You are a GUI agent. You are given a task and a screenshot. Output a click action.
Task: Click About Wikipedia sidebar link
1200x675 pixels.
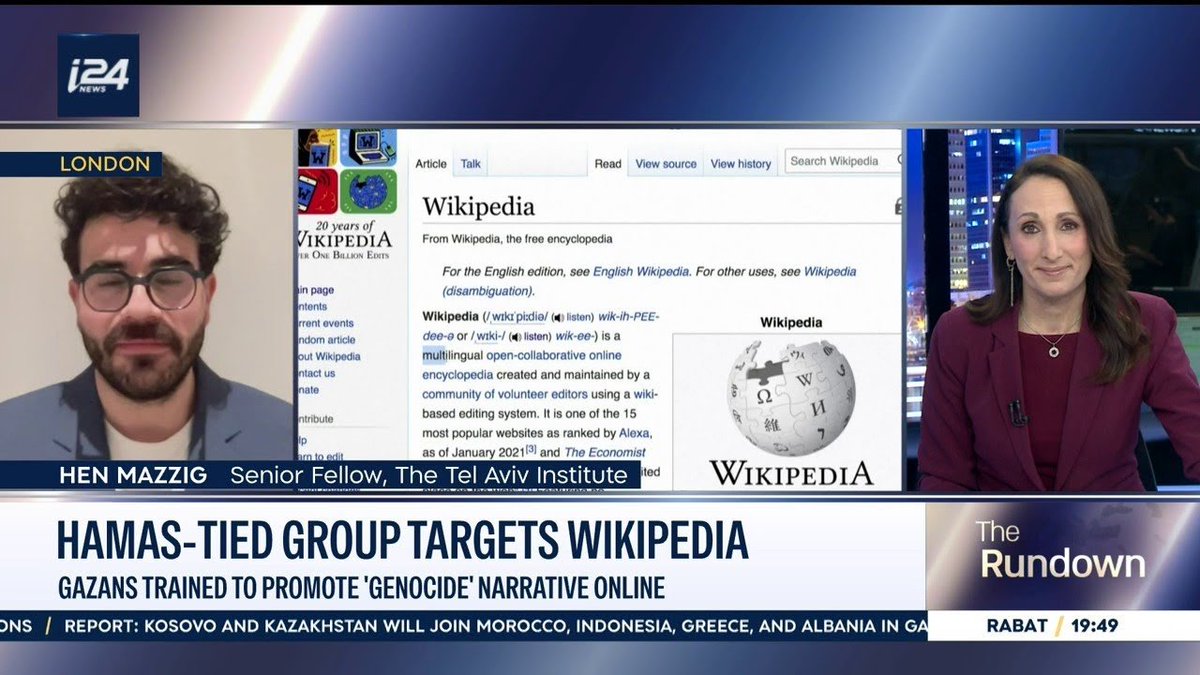point(329,356)
